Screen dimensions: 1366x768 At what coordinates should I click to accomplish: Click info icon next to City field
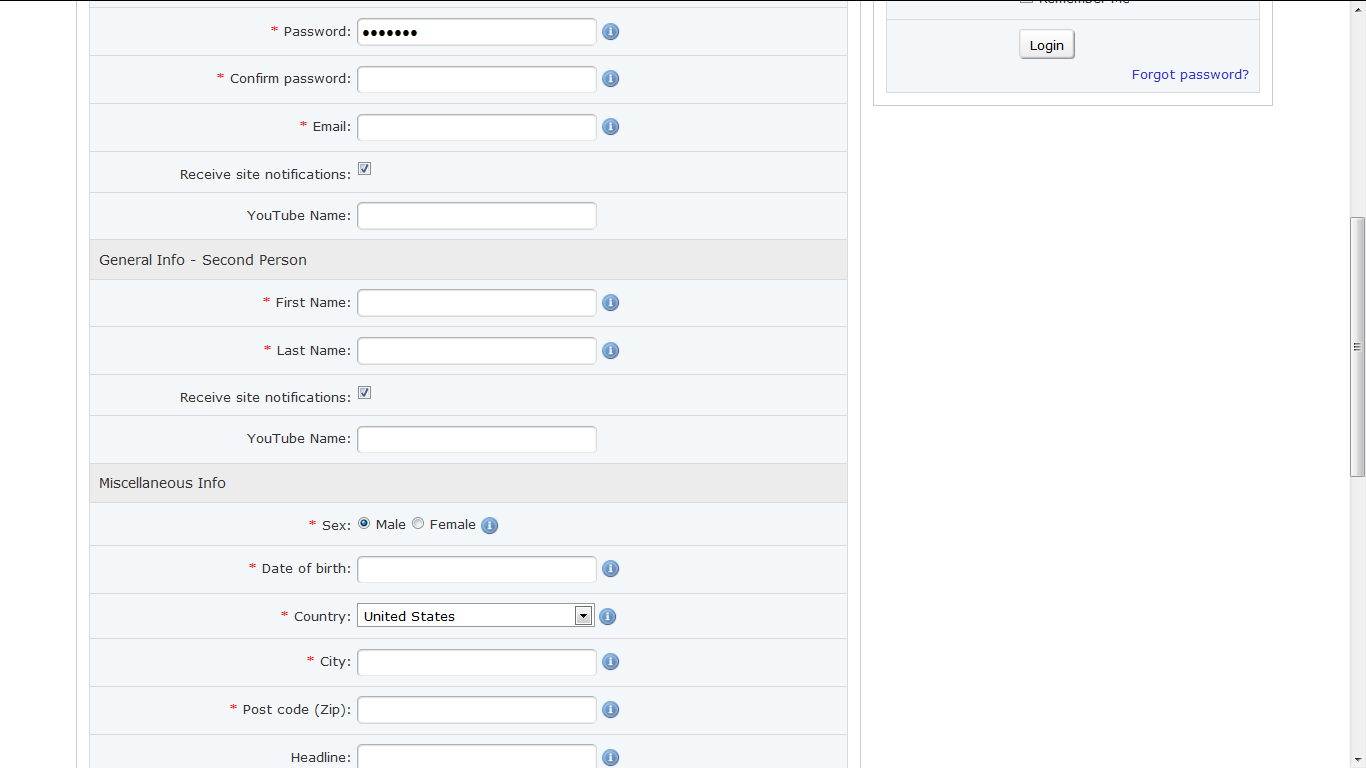(611, 662)
